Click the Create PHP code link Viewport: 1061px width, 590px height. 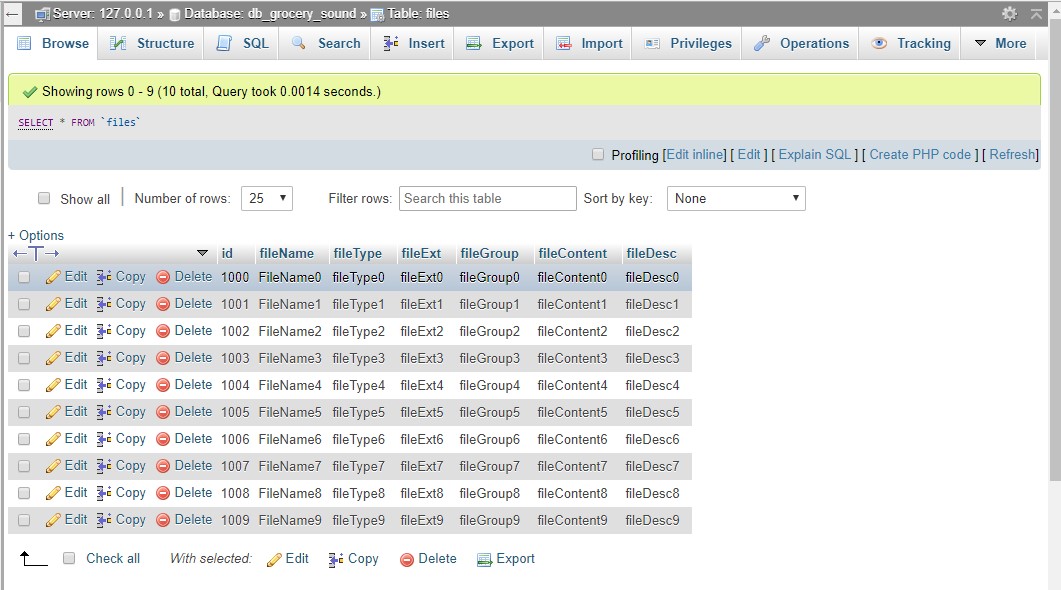tap(920, 154)
